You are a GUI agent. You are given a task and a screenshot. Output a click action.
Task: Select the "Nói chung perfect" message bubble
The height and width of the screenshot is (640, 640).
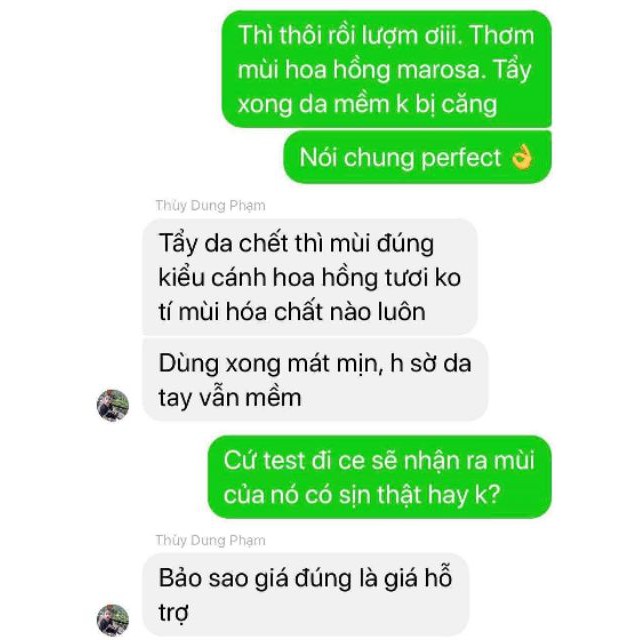(x=417, y=157)
